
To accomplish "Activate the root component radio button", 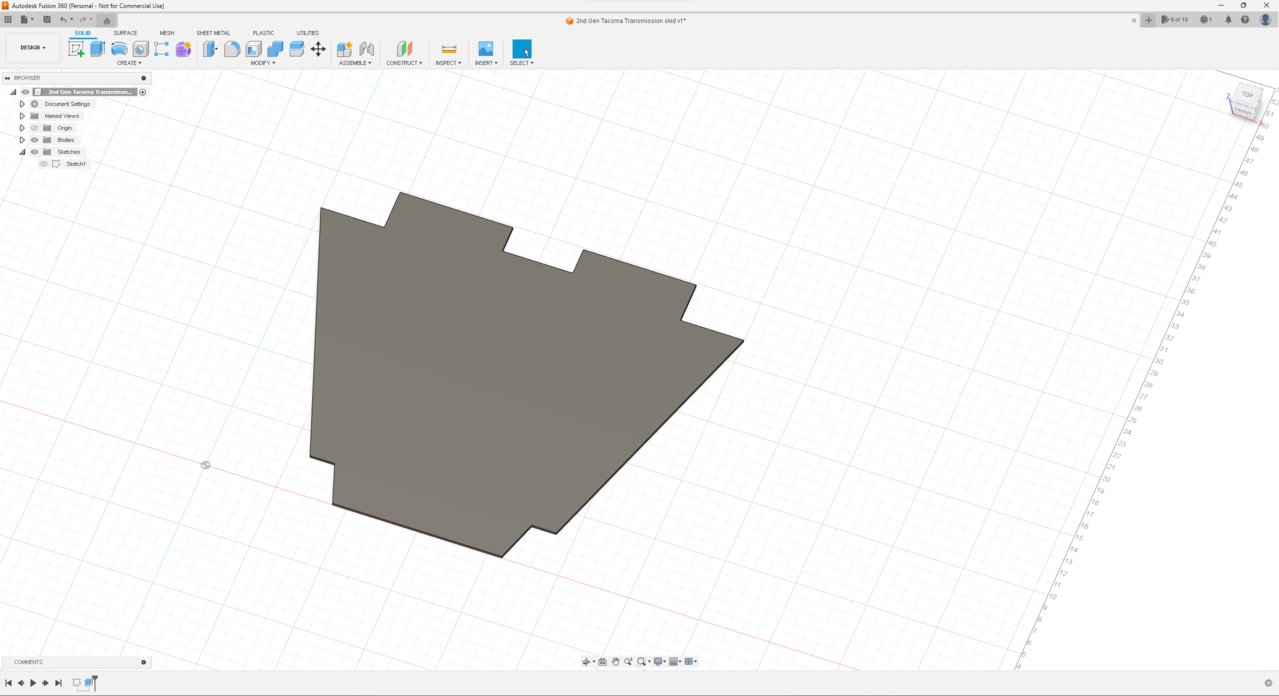I will click(x=142, y=92).
